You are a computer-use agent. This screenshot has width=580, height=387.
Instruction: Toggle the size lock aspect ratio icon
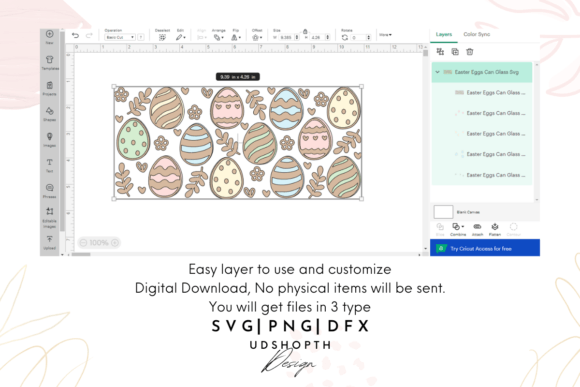[x=305, y=31]
